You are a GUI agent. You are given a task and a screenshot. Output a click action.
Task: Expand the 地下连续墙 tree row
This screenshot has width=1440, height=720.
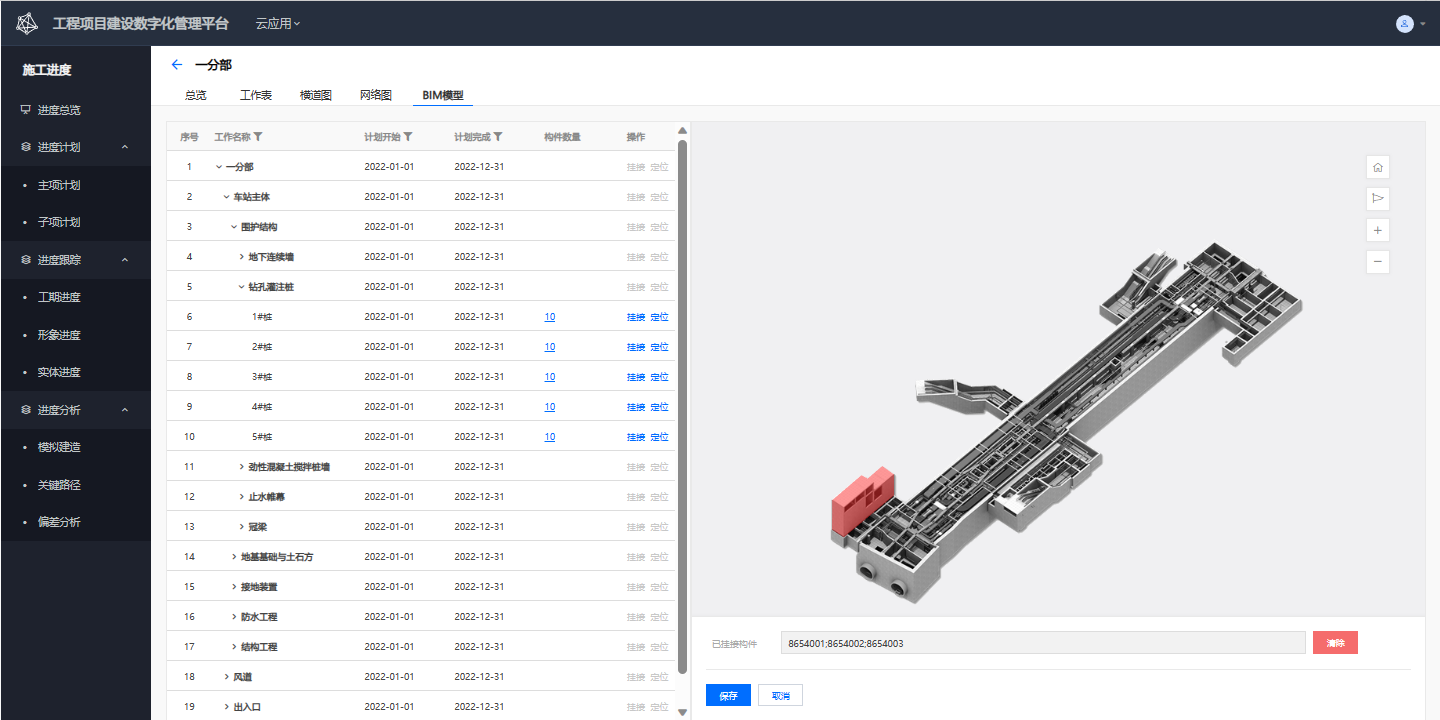coord(241,257)
